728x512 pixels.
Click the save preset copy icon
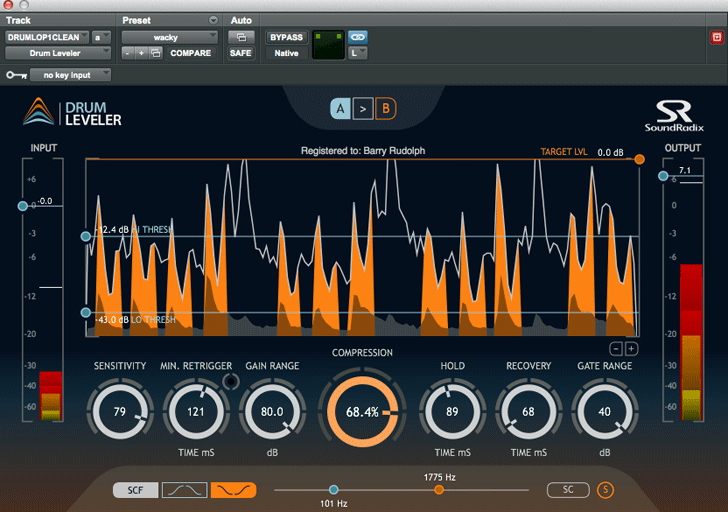pos(156,53)
